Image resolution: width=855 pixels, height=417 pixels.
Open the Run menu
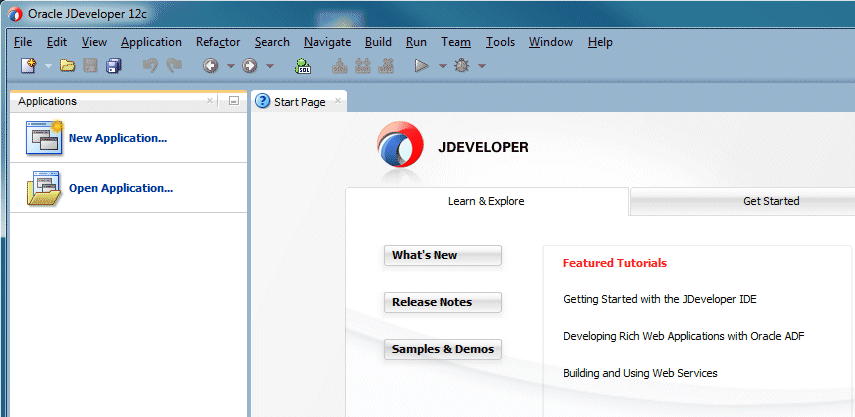tap(416, 42)
